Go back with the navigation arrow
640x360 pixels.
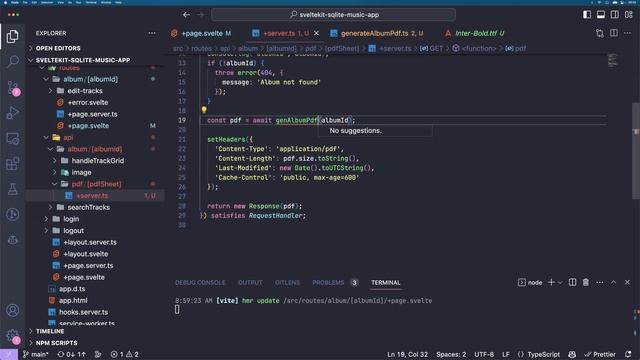pos(187,15)
